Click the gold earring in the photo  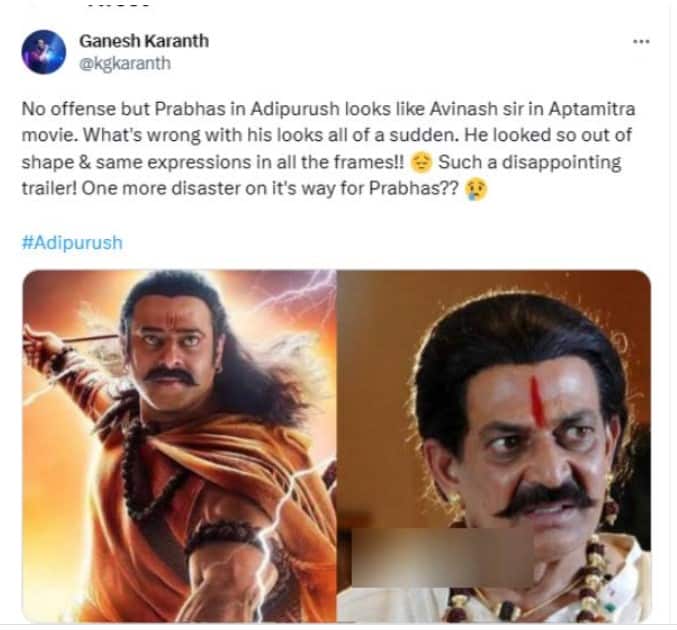click(455, 502)
